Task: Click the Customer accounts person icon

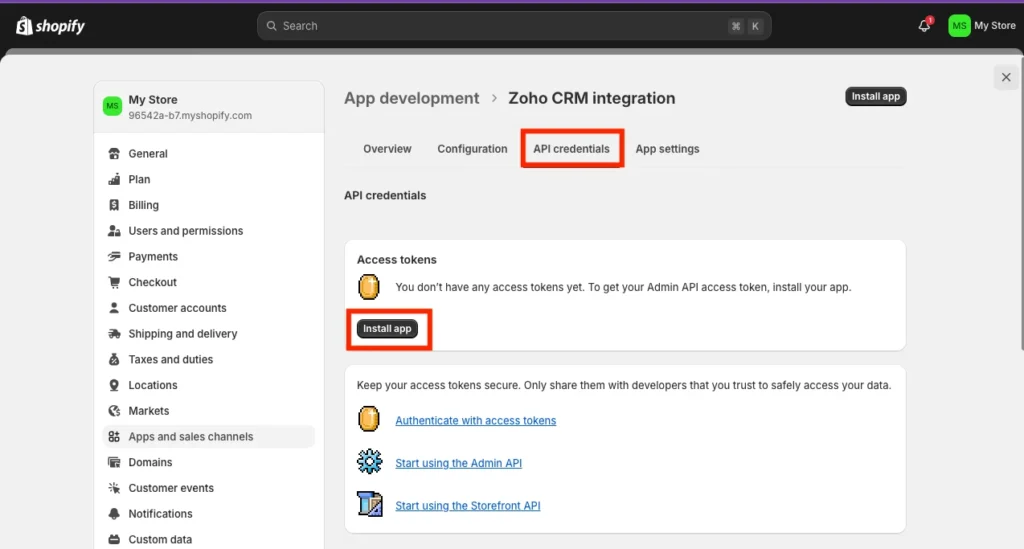Action: pyautogui.click(x=114, y=308)
